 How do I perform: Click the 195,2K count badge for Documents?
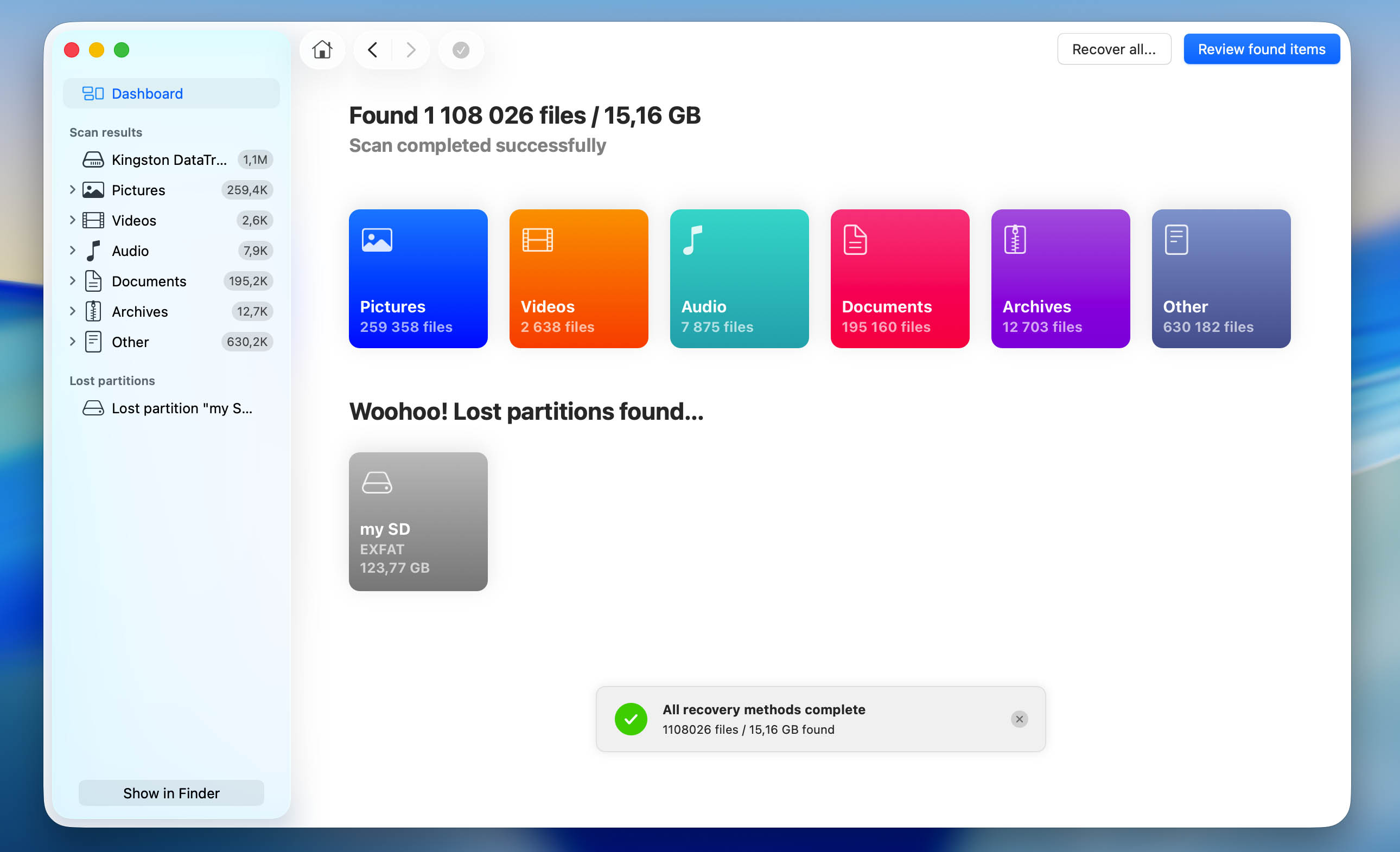248,281
